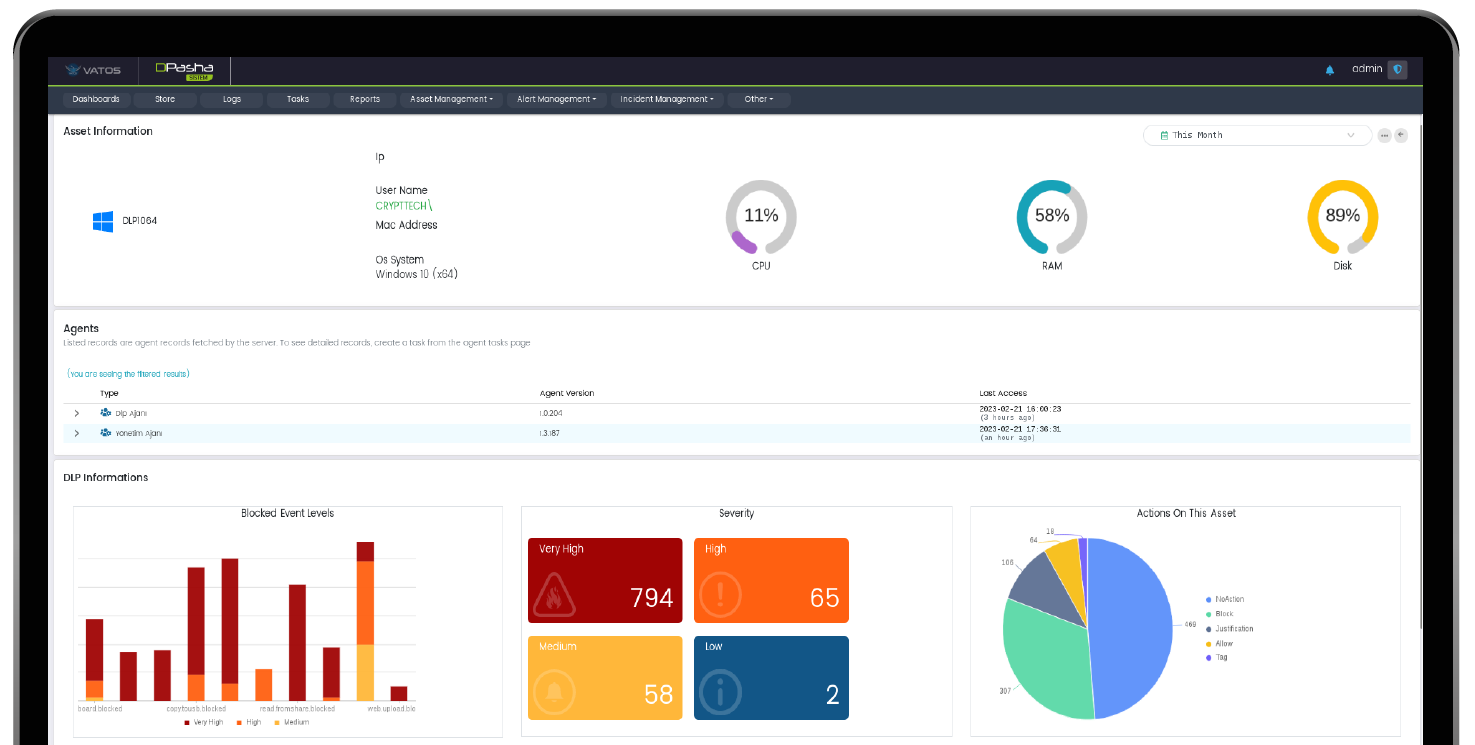Open the Very High severity card
This screenshot has height=745, width=1475.
click(605, 580)
